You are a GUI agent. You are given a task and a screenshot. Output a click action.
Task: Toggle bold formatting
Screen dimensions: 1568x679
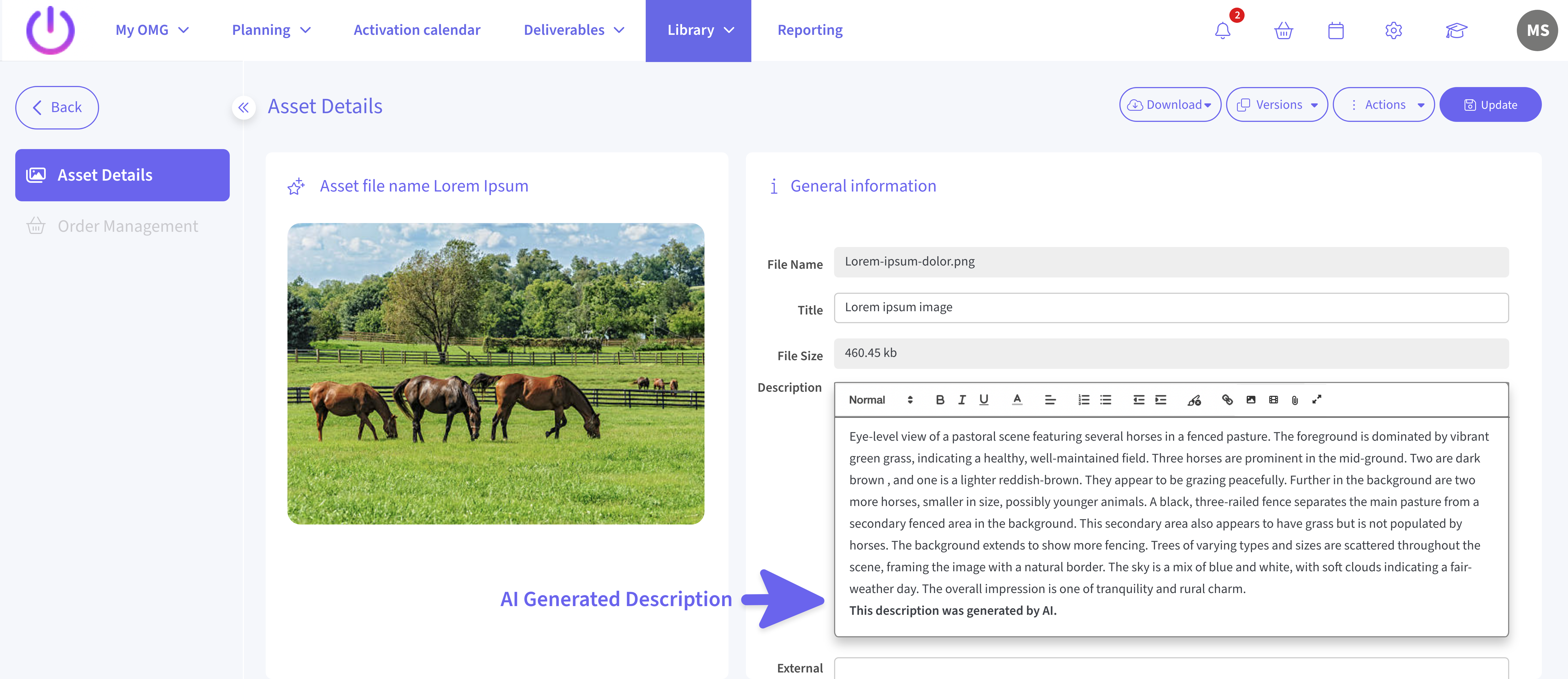coord(940,400)
